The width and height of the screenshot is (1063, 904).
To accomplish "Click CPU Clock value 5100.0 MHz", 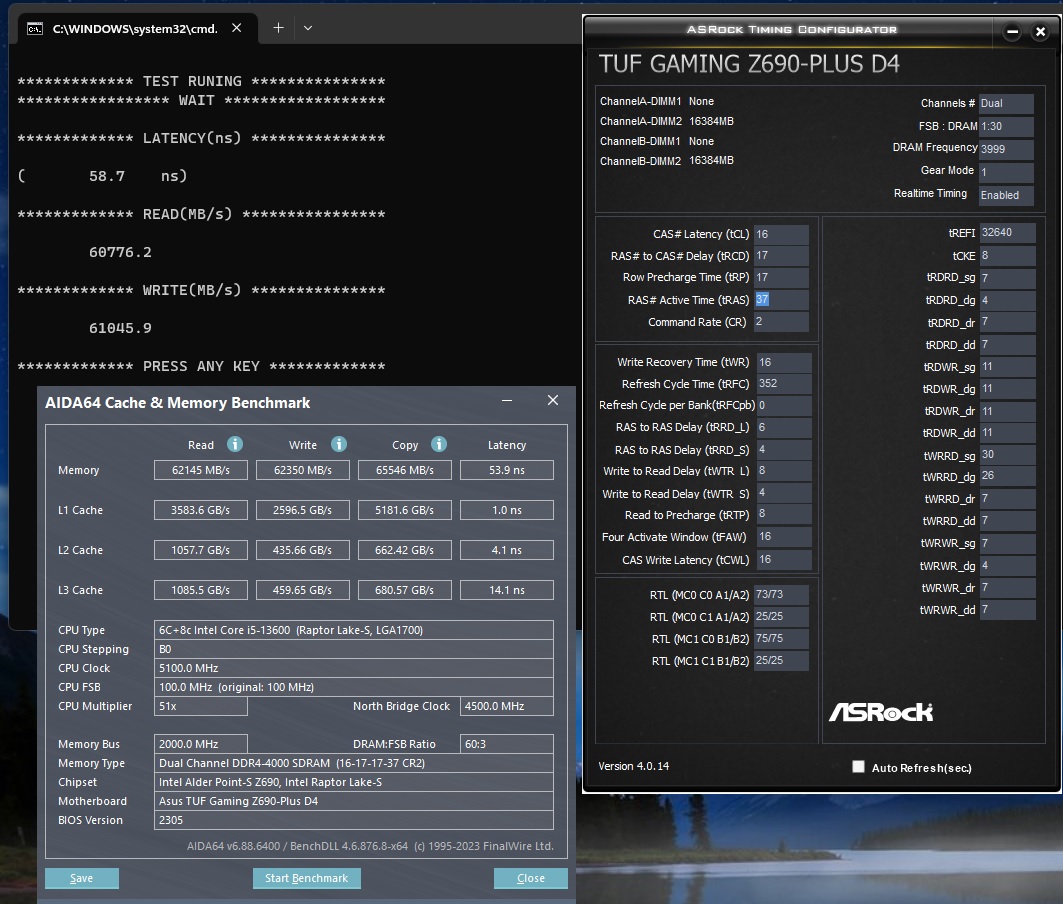I will point(354,668).
